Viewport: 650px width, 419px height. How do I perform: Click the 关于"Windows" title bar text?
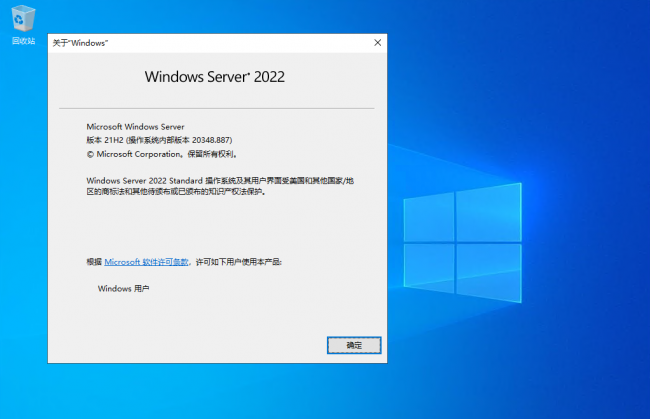pos(80,43)
